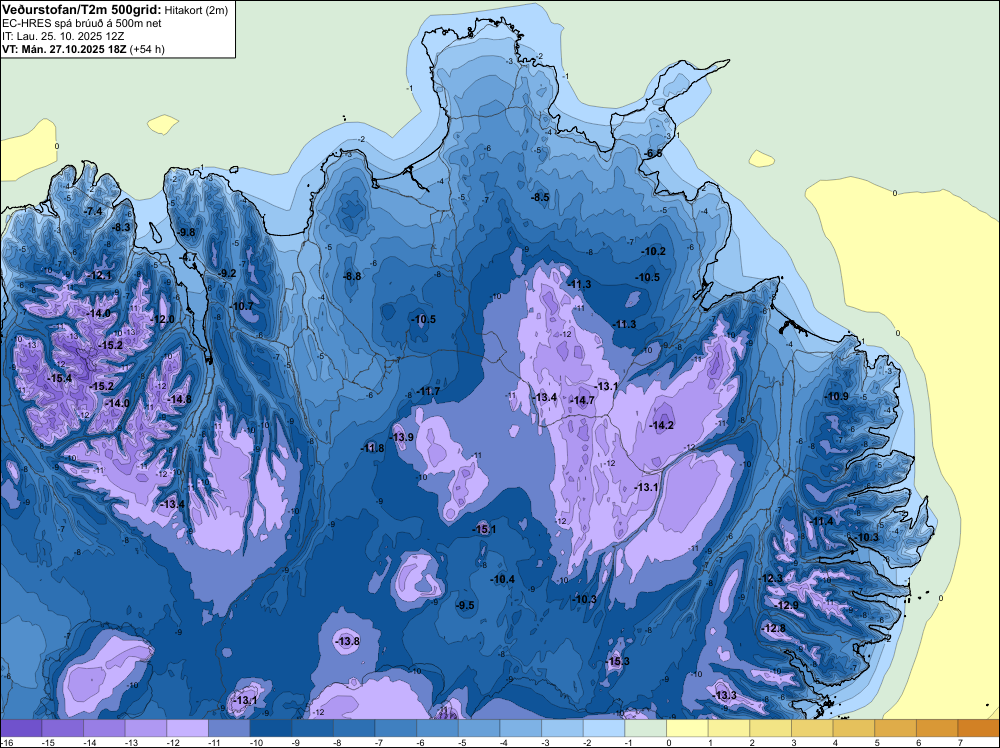Image resolution: width=1000 pixels, height=748 pixels.
Task: Click the legend swatch between -1 and 0
Action: point(646,728)
